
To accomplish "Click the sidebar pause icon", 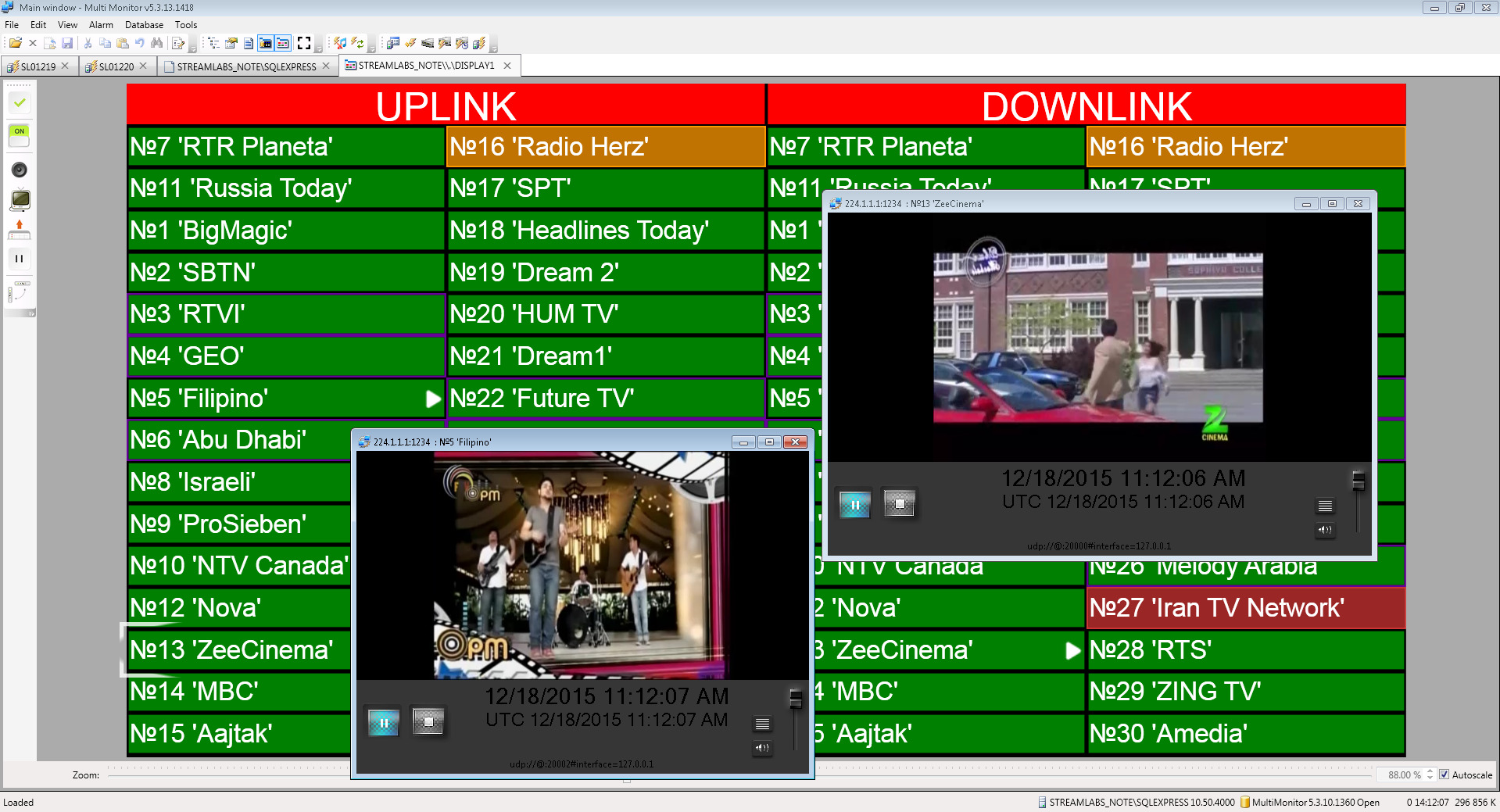I will click(20, 259).
